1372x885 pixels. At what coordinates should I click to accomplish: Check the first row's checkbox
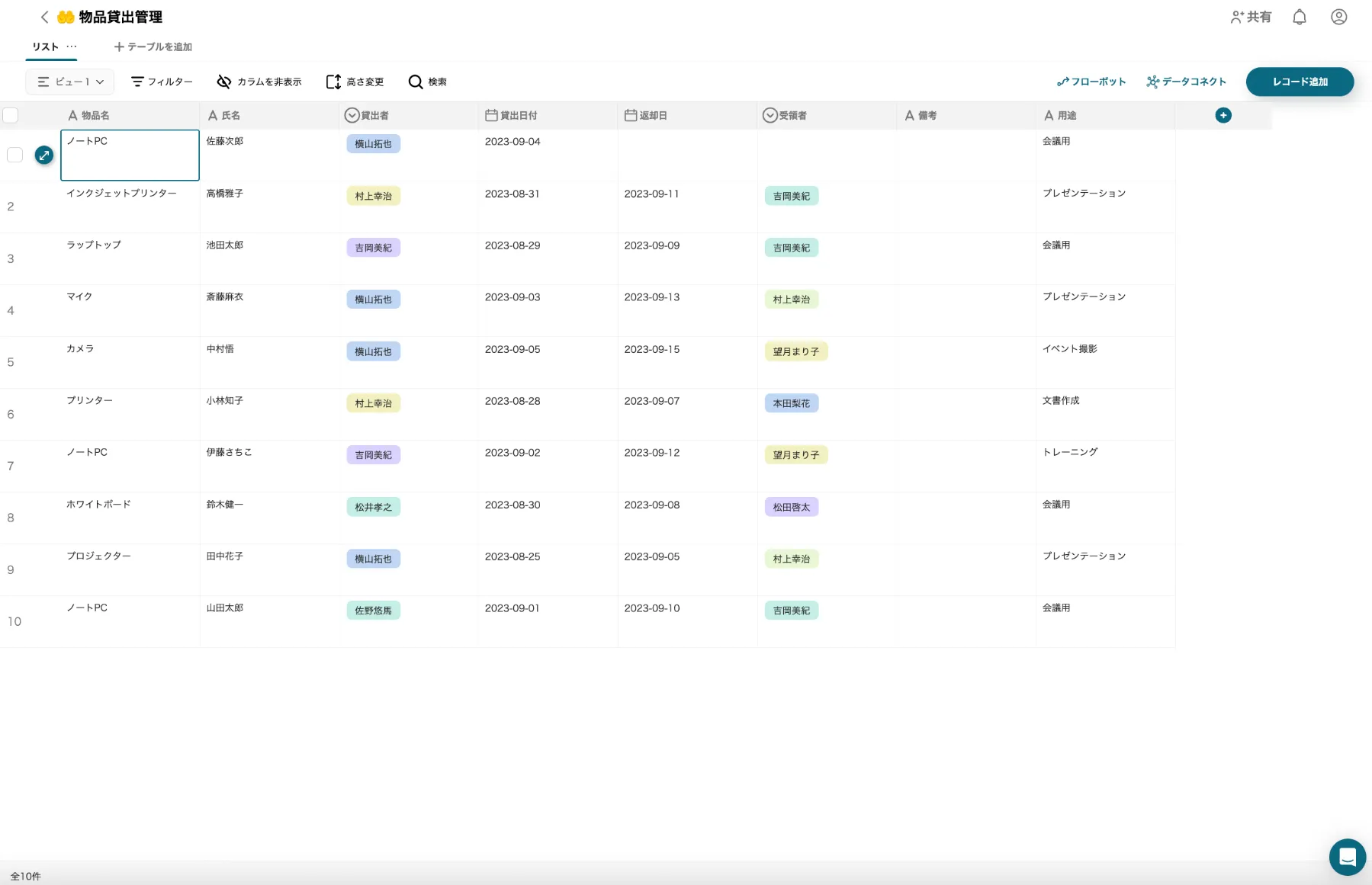[14, 156]
